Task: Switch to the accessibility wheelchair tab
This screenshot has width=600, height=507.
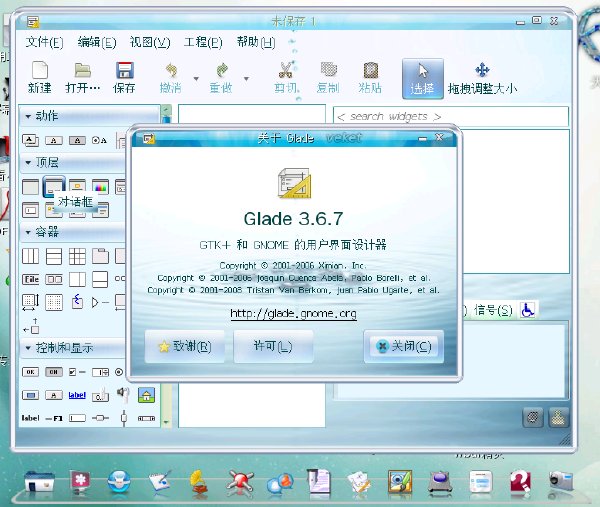Action: pos(528,310)
